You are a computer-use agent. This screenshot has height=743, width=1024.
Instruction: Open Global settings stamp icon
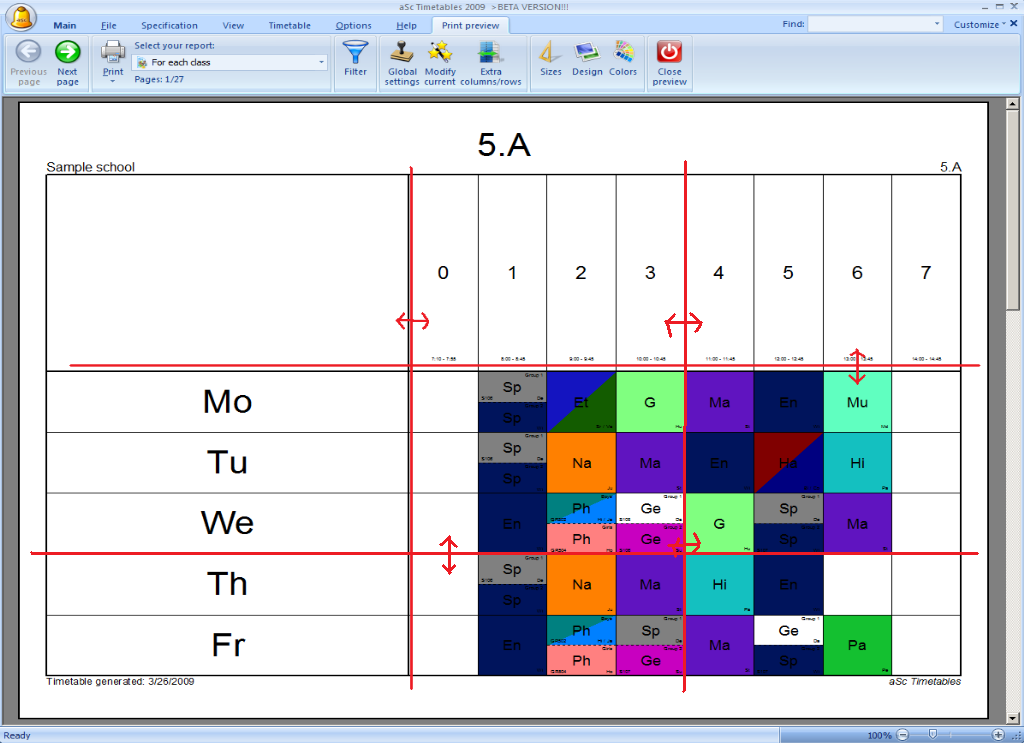tap(402, 52)
